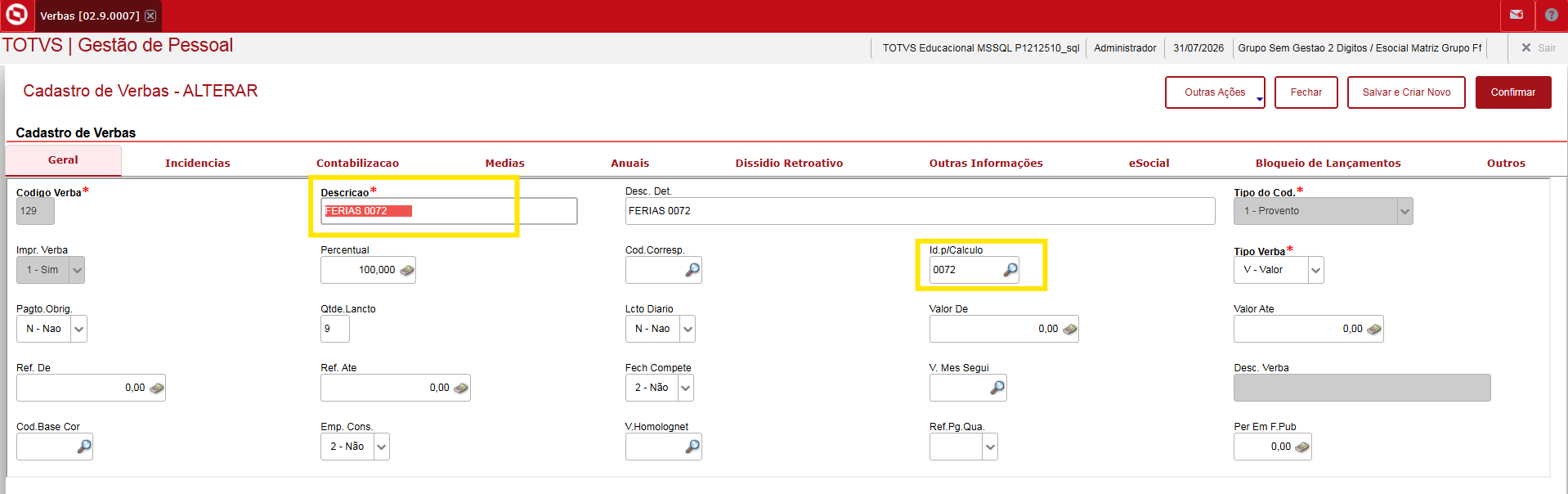Screen dimensions: 1568x494
Task: Switch to the Incidencias tab
Action: click(x=198, y=163)
